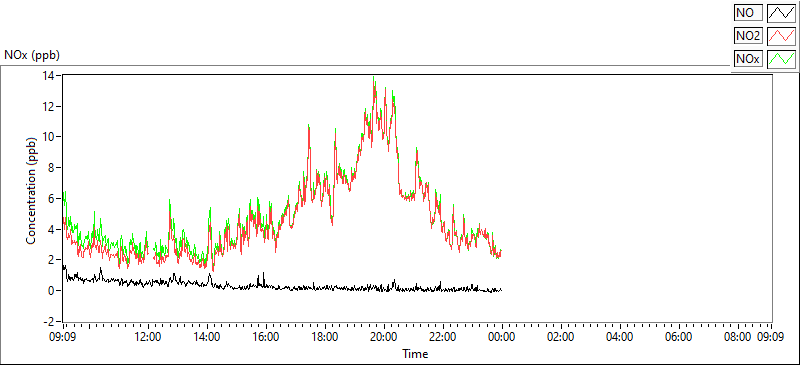Click the 20:00 time axis marker

click(384, 337)
